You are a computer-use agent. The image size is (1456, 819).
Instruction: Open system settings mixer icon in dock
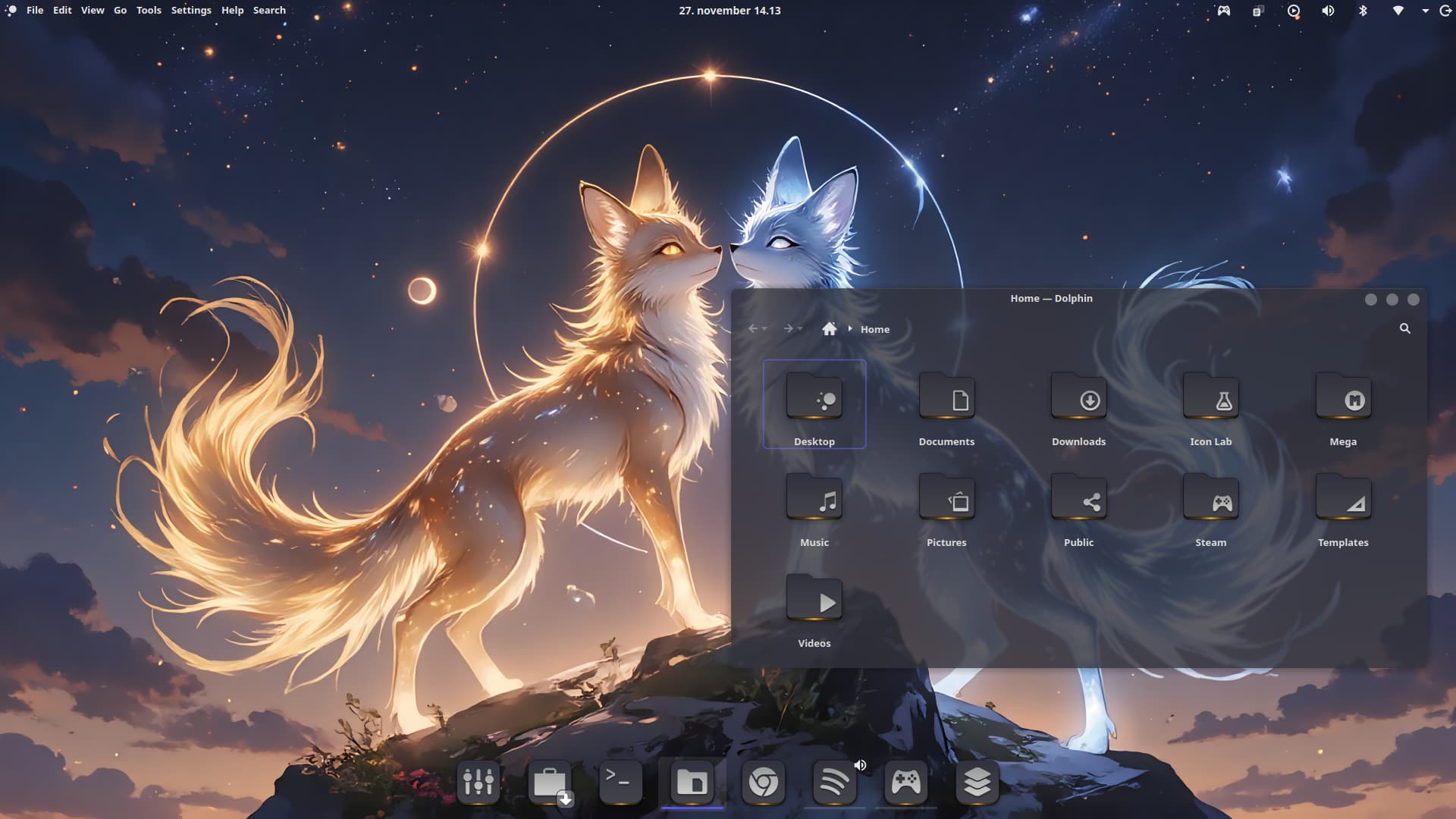tap(478, 781)
